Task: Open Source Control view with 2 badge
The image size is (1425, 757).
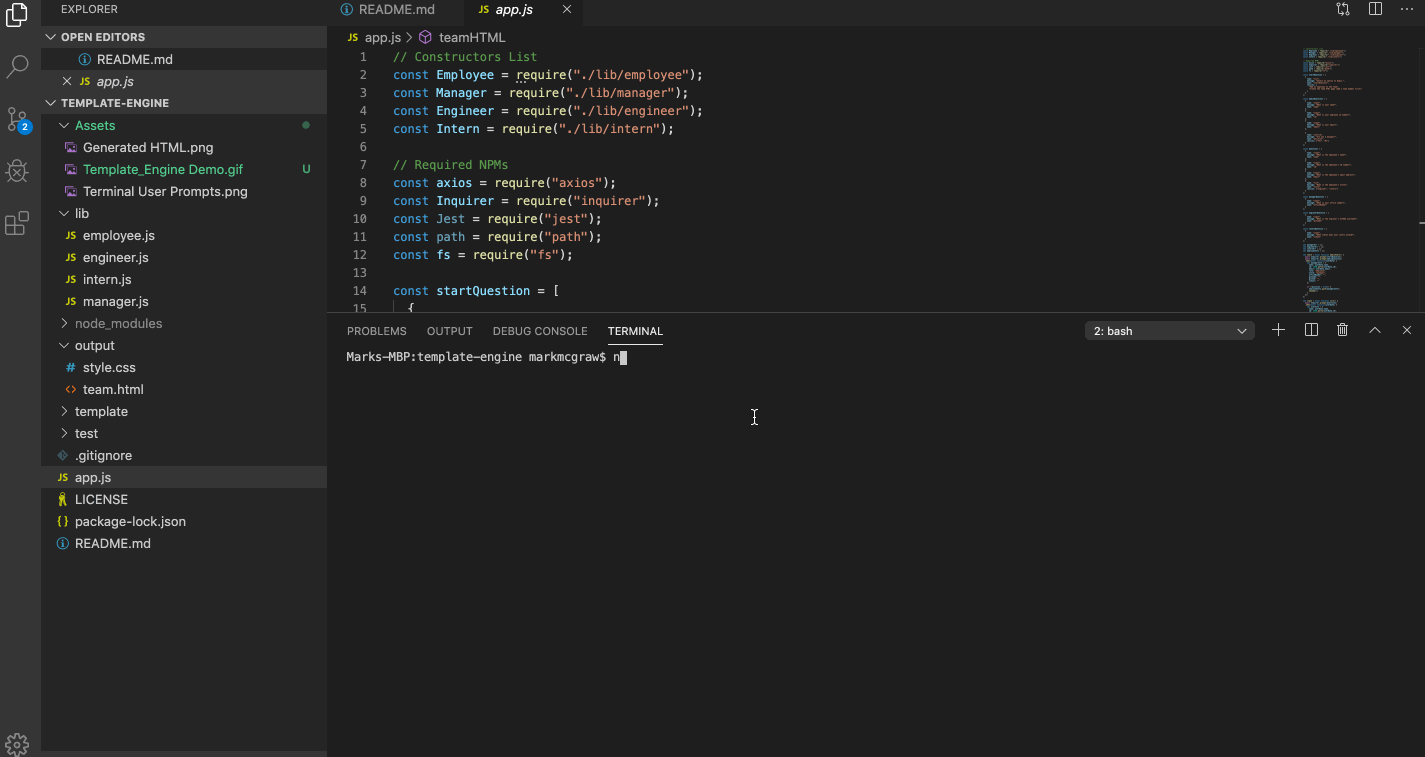Action: (17, 119)
